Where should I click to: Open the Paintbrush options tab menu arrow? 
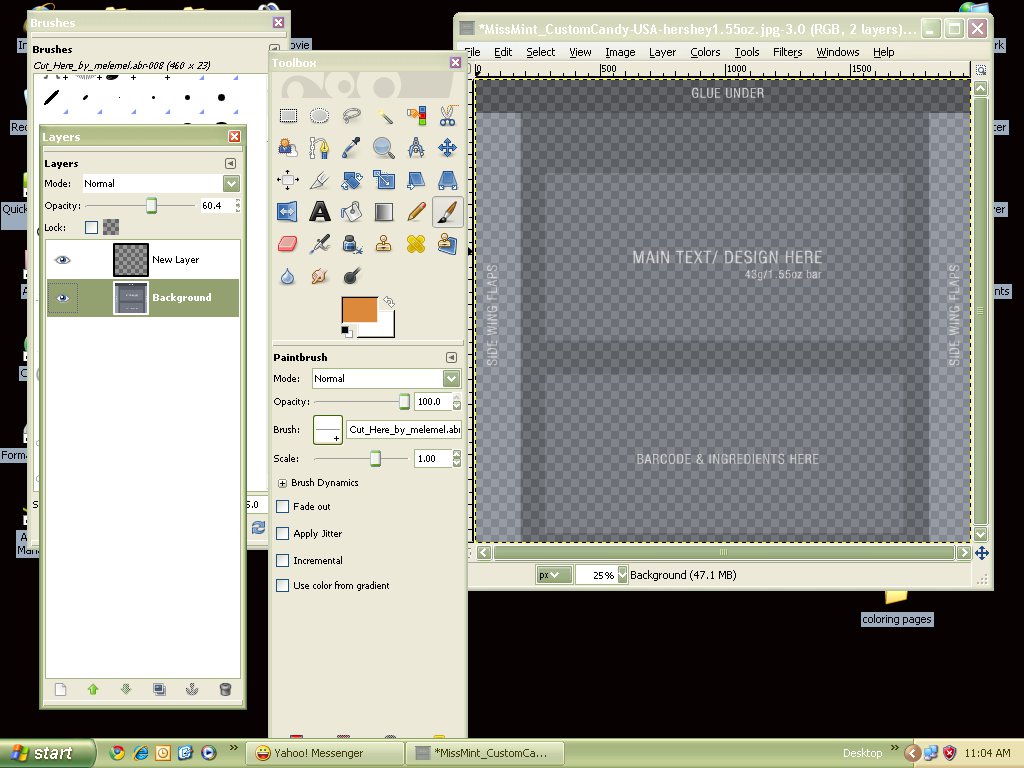[451, 357]
